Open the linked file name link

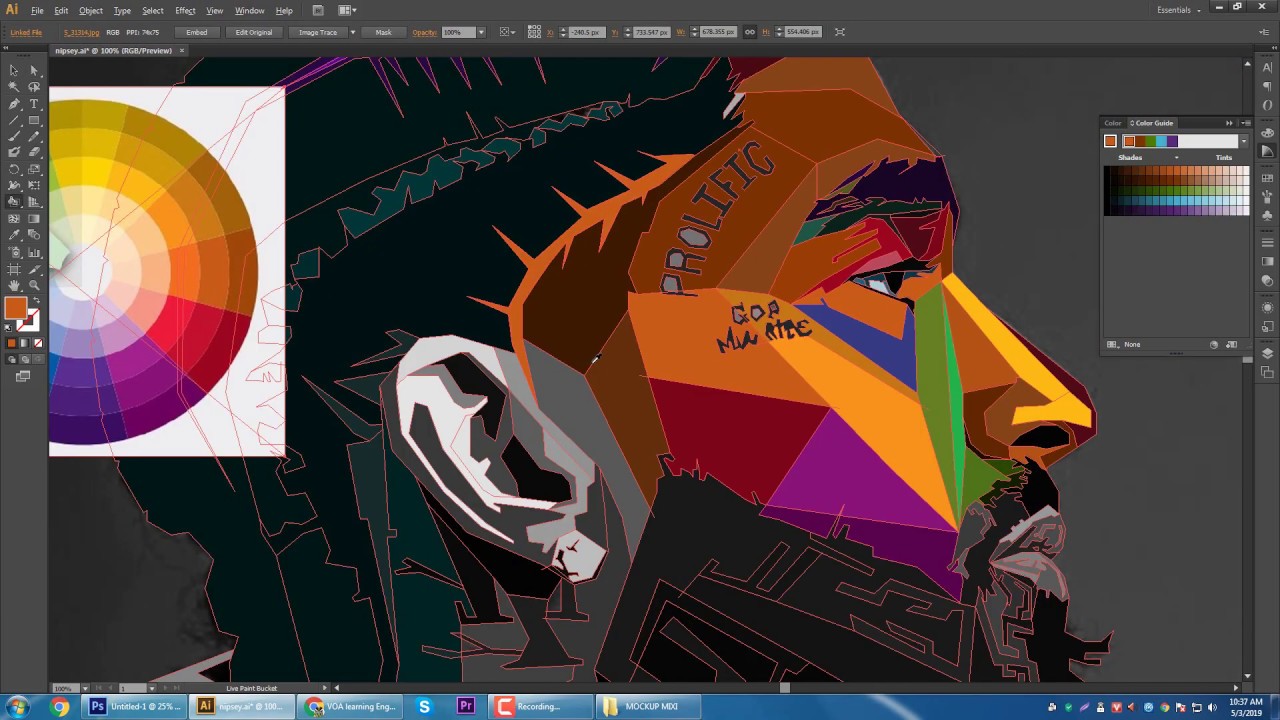pyautogui.click(x=81, y=32)
